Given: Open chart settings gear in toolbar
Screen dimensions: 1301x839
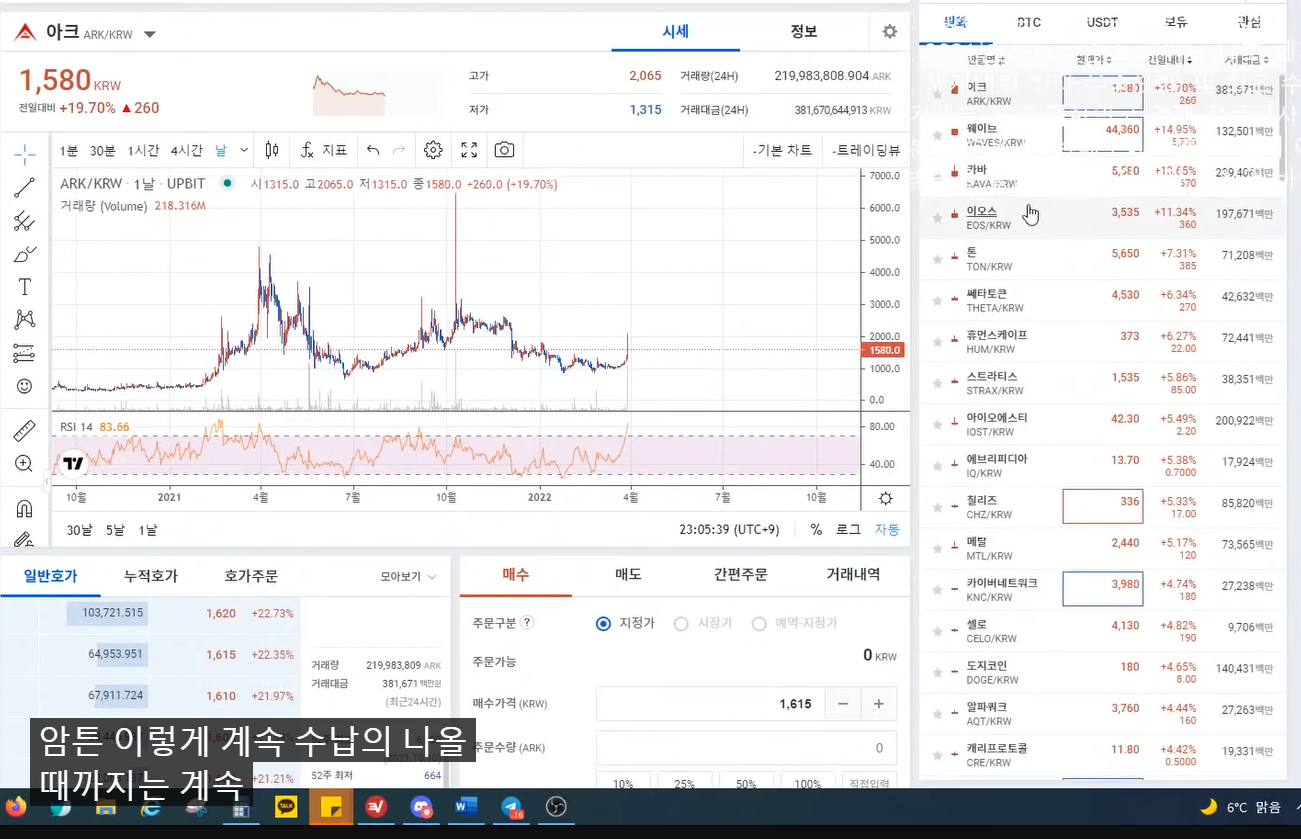Looking at the screenshot, I should coord(433,150).
